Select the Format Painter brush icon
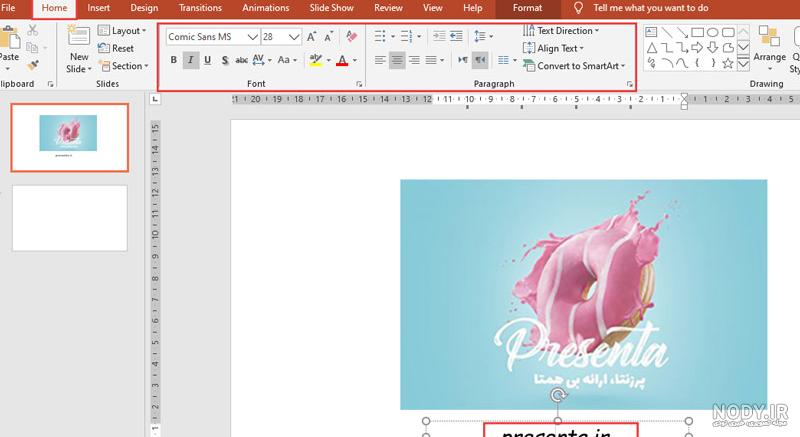Image resolution: width=800 pixels, height=437 pixels. (x=33, y=65)
